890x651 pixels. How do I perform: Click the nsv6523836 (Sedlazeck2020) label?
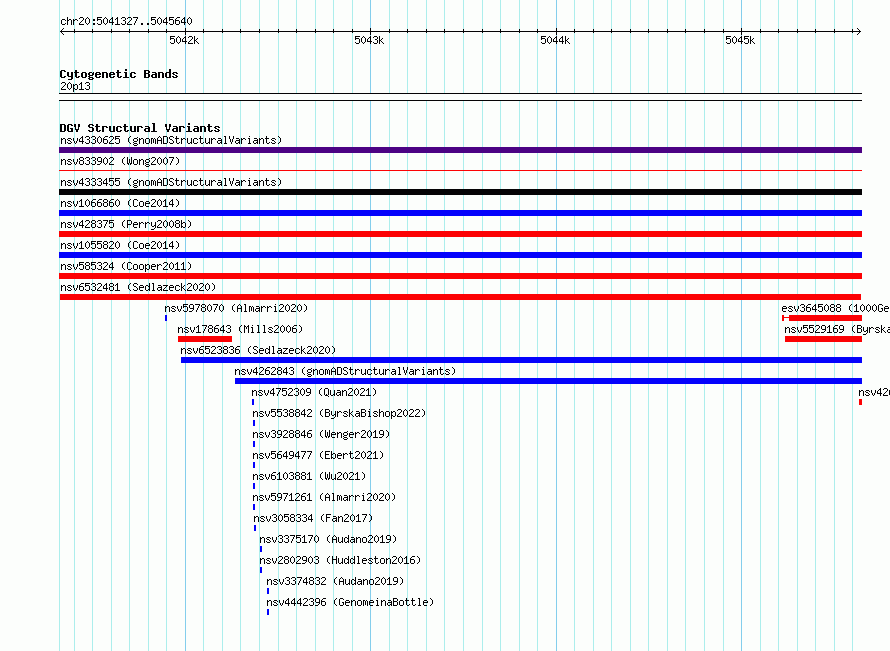258,350
